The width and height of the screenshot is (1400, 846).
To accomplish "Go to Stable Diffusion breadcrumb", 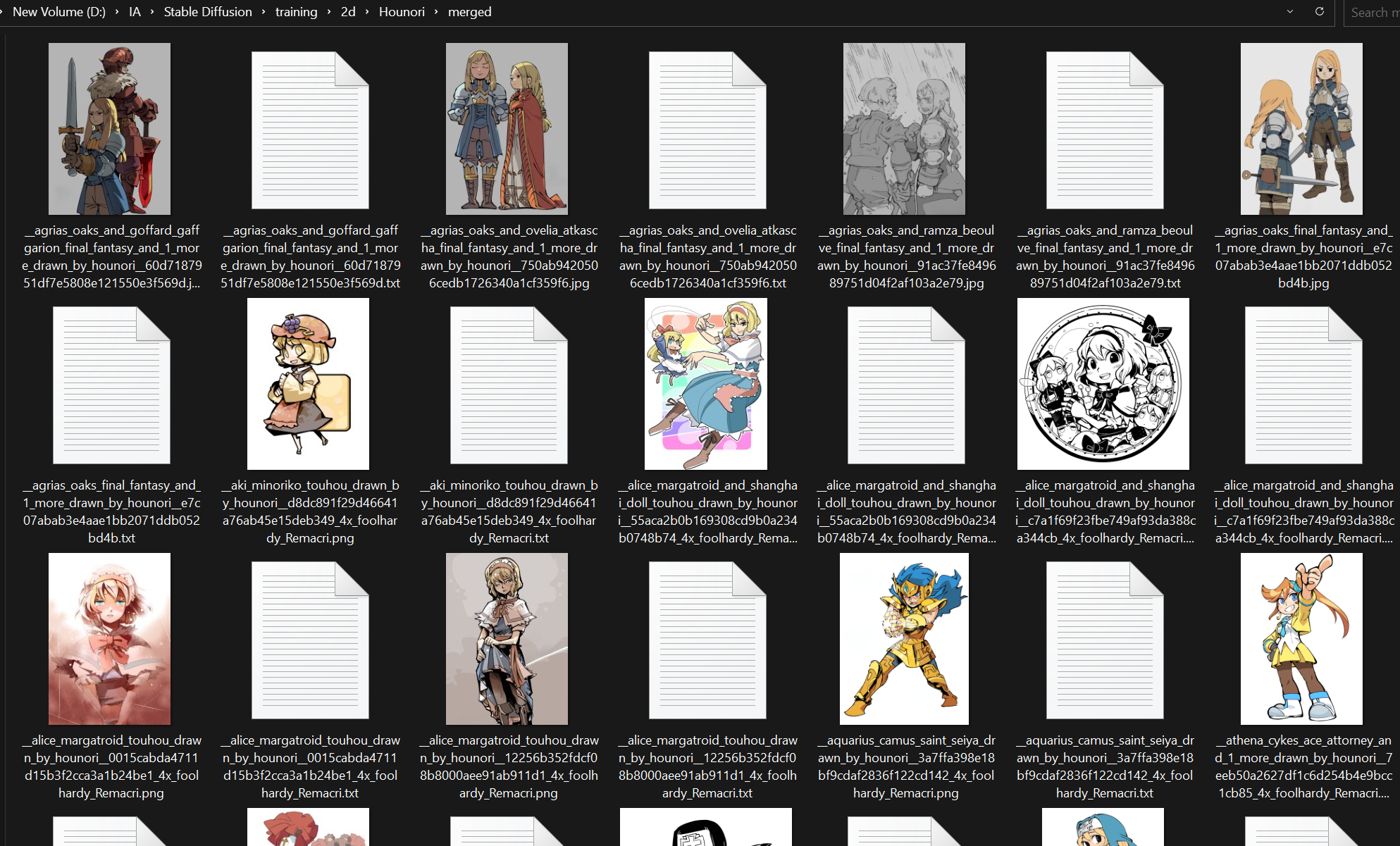I will tap(208, 12).
